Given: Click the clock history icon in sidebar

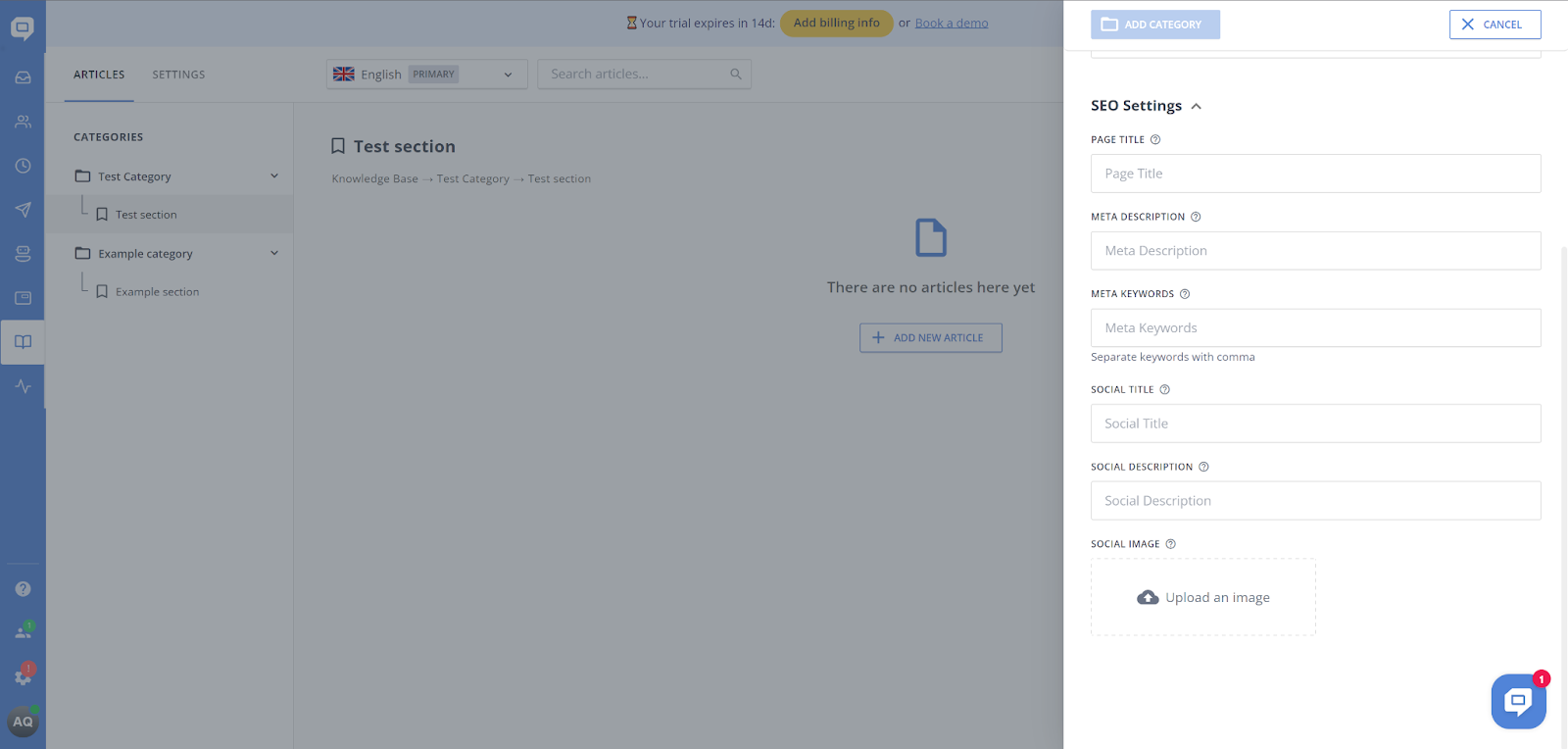Looking at the screenshot, I should pyautogui.click(x=23, y=166).
